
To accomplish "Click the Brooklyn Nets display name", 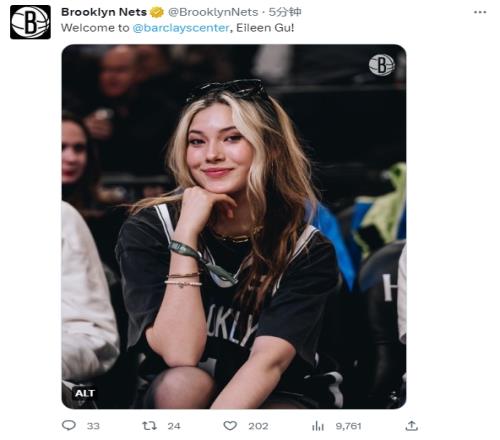I will tap(104, 12).
